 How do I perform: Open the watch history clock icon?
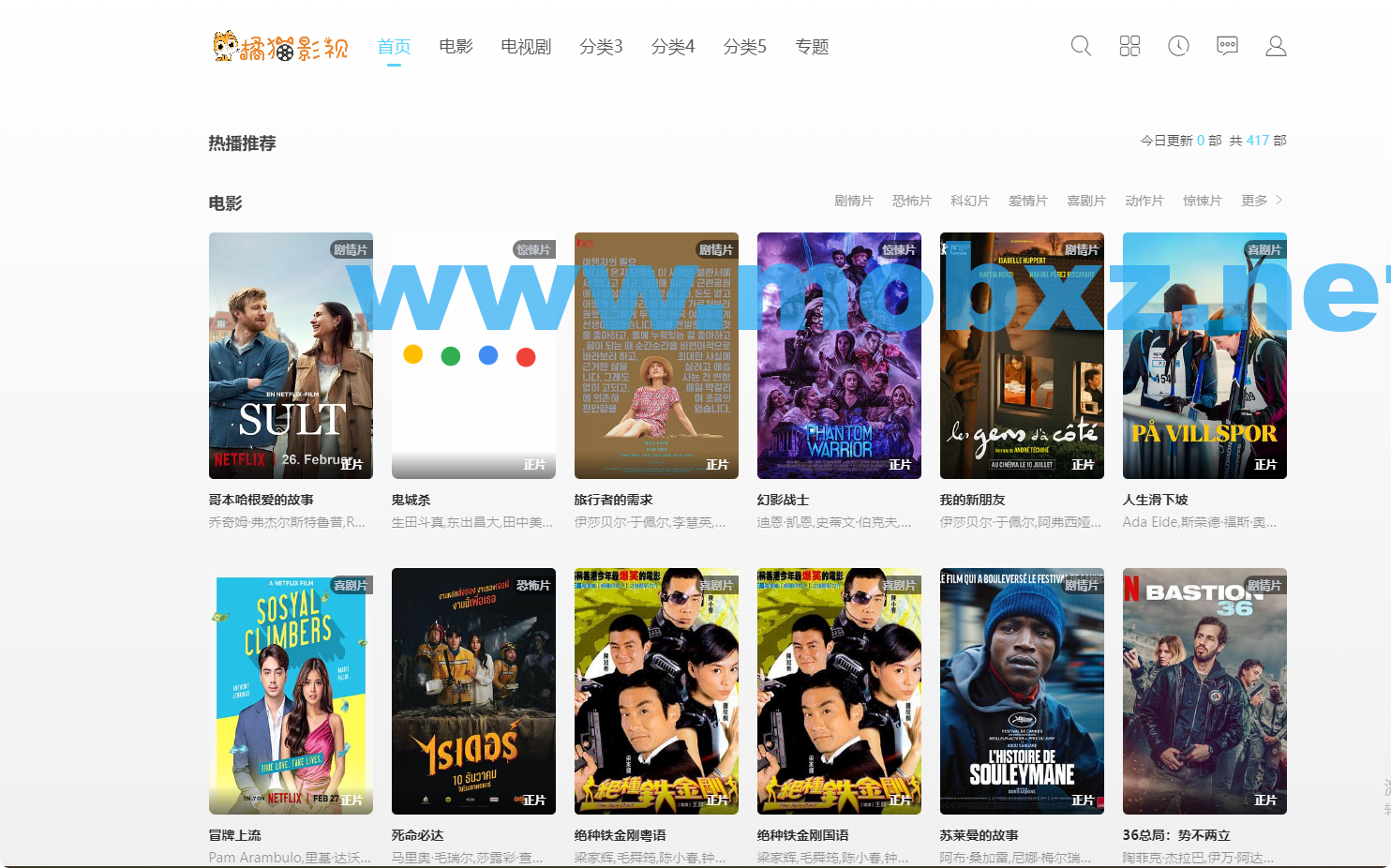[1178, 46]
